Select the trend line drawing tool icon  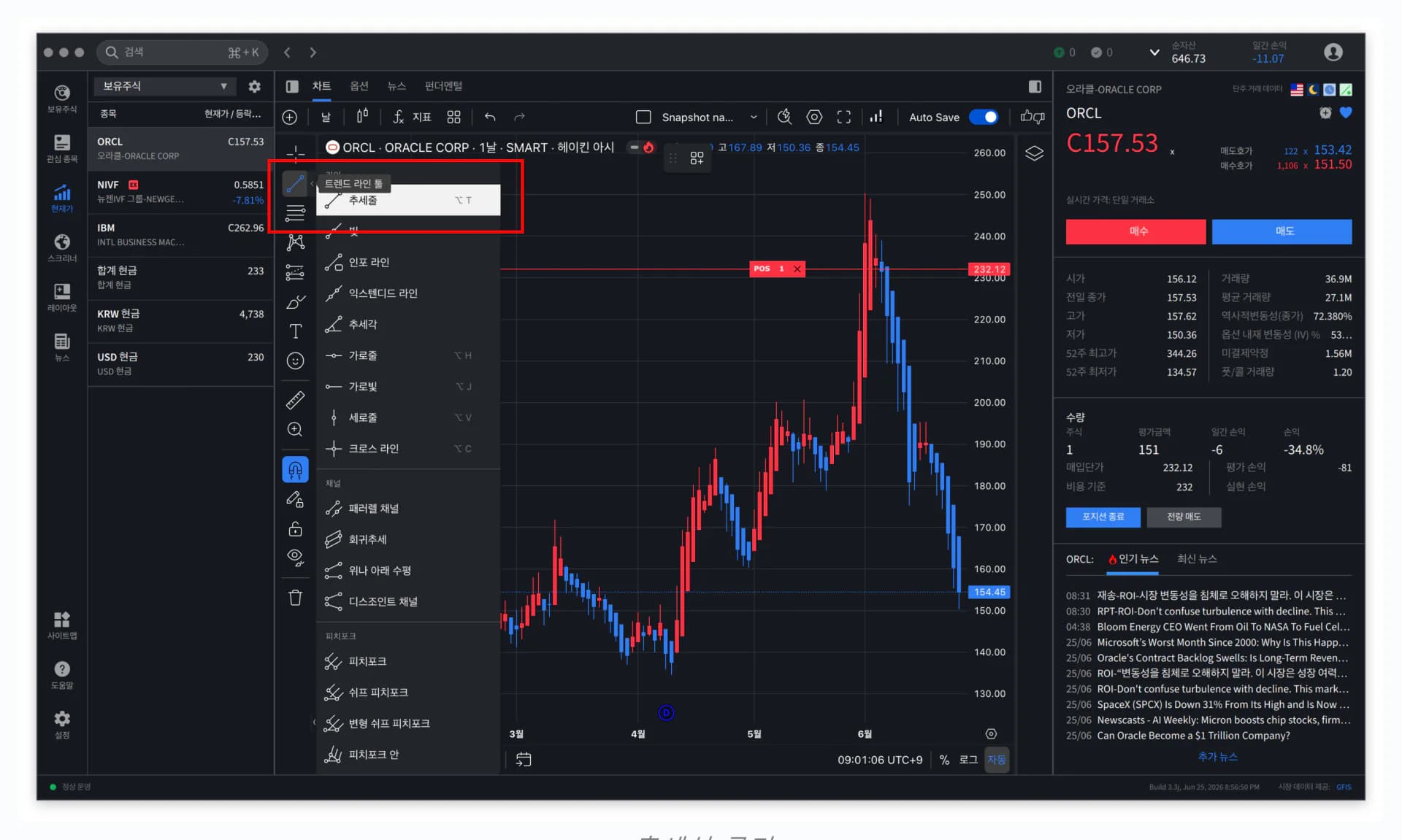pos(295,183)
